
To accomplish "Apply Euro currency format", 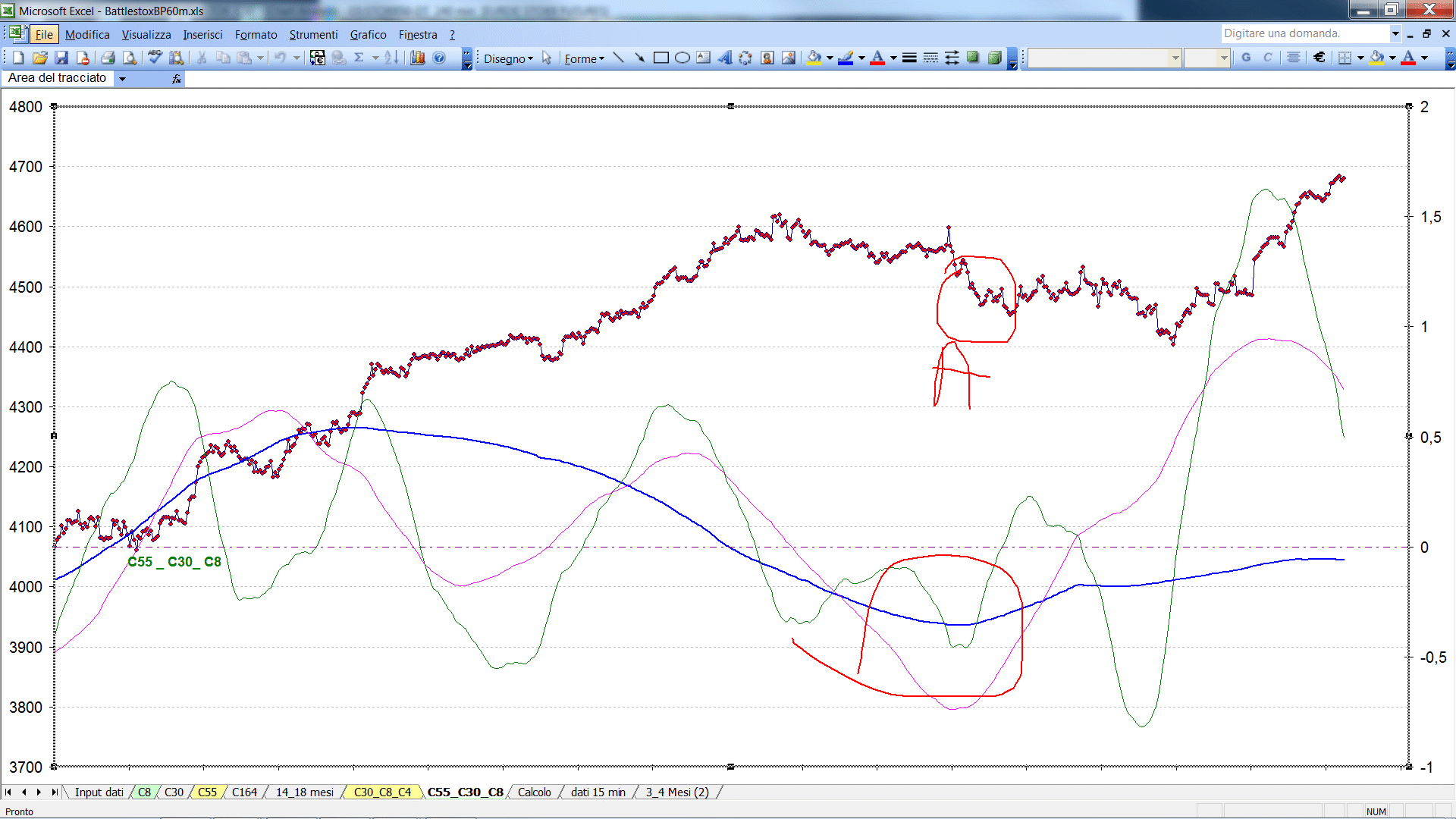I will click(x=1319, y=58).
